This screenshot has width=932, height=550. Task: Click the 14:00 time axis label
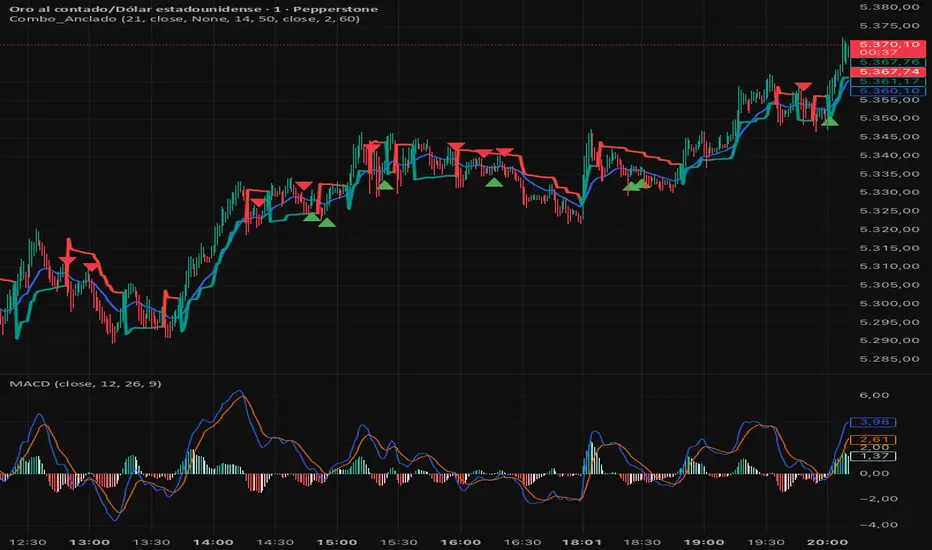pyautogui.click(x=213, y=542)
